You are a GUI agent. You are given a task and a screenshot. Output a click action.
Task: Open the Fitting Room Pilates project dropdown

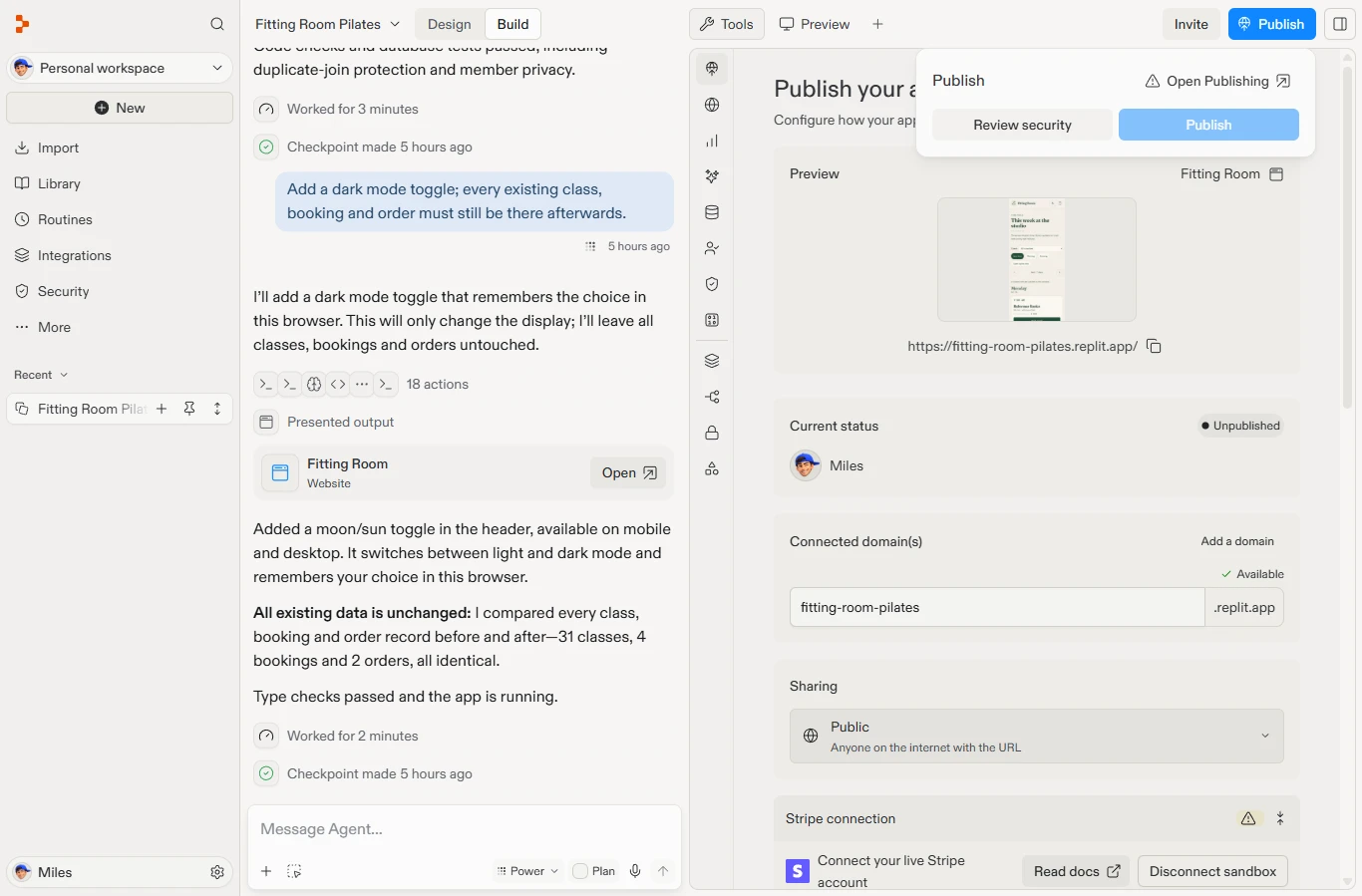327,24
